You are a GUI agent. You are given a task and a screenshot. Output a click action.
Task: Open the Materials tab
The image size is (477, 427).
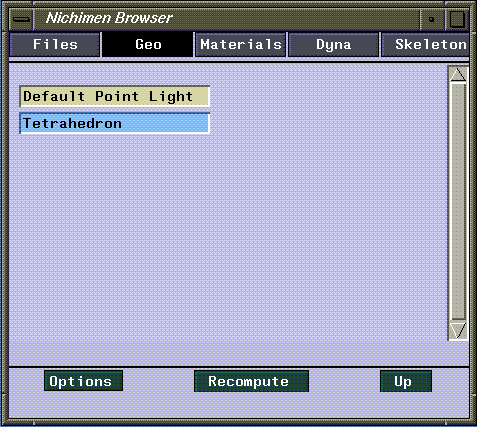(x=241, y=45)
